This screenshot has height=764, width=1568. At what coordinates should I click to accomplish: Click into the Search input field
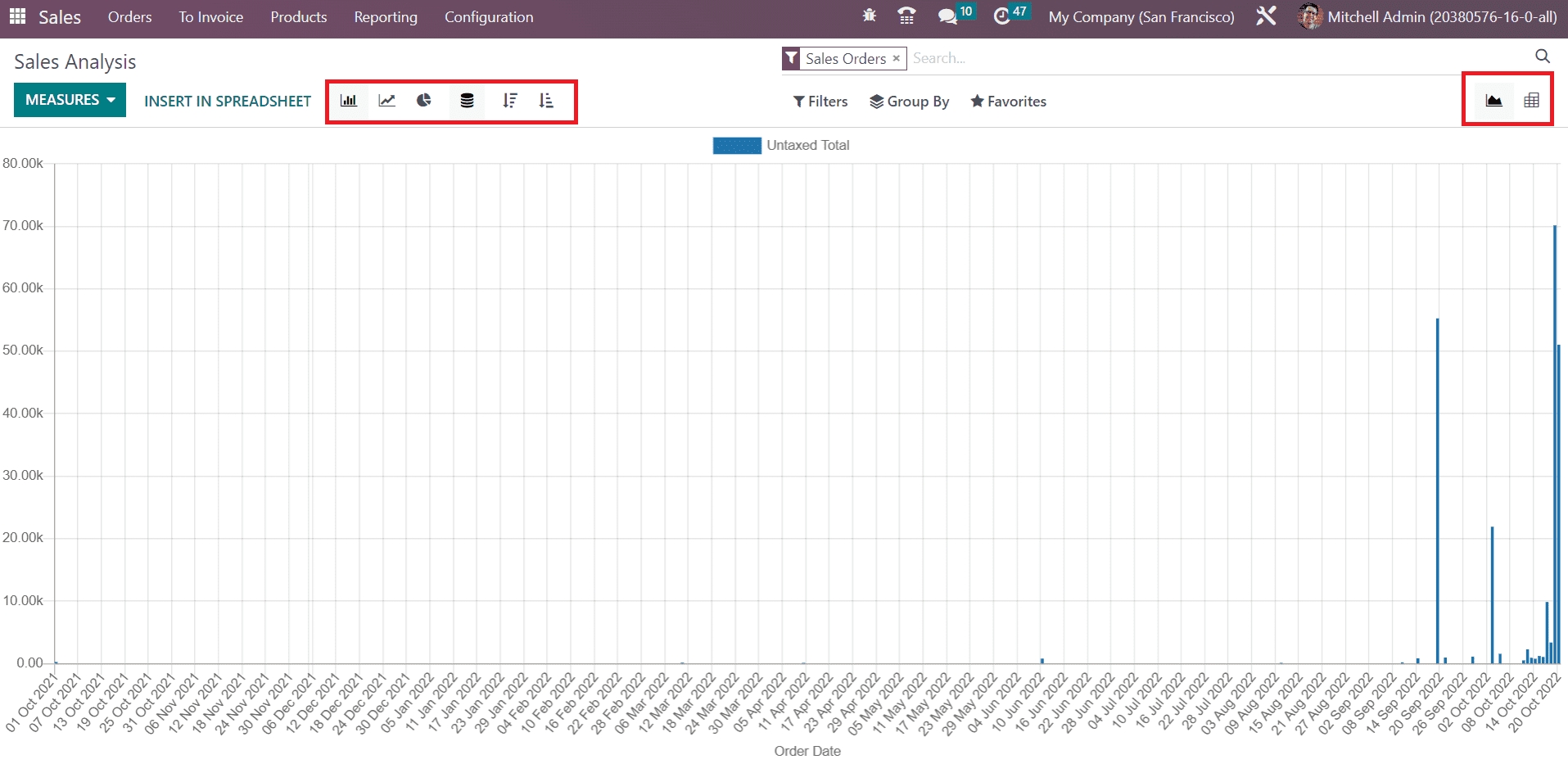(x=1212, y=58)
